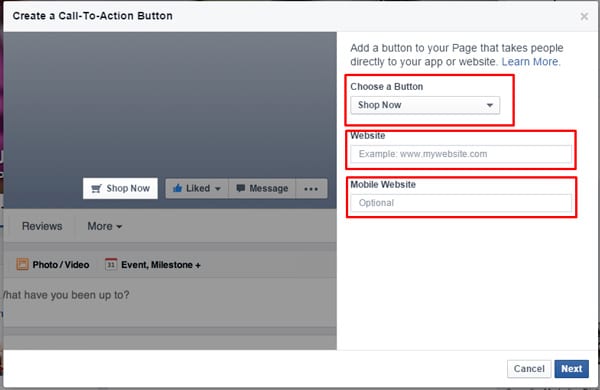The width and height of the screenshot is (600, 390).
Task: Expand the Liked dropdown arrow
Action: pos(218,189)
